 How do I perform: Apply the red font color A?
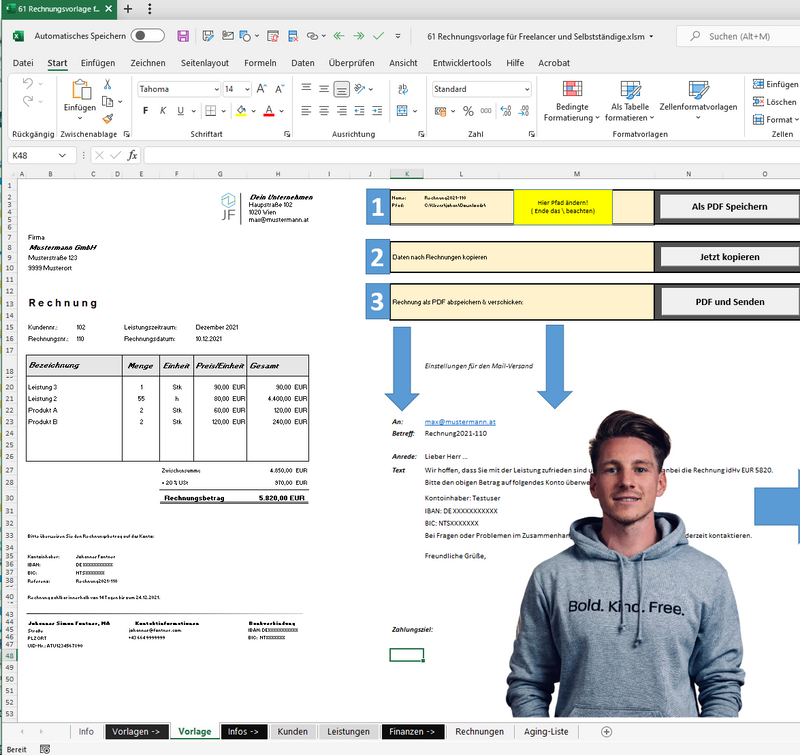pyautogui.click(x=269, y=111)
